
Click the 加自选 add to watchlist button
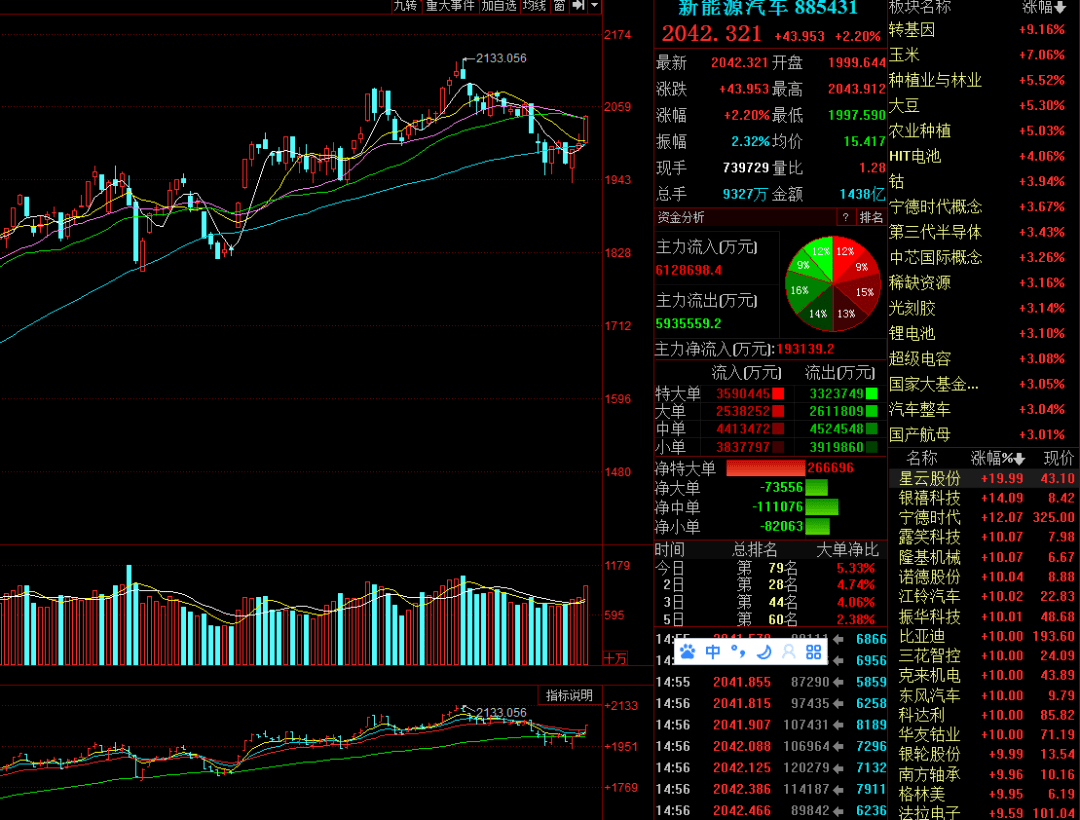499,6
